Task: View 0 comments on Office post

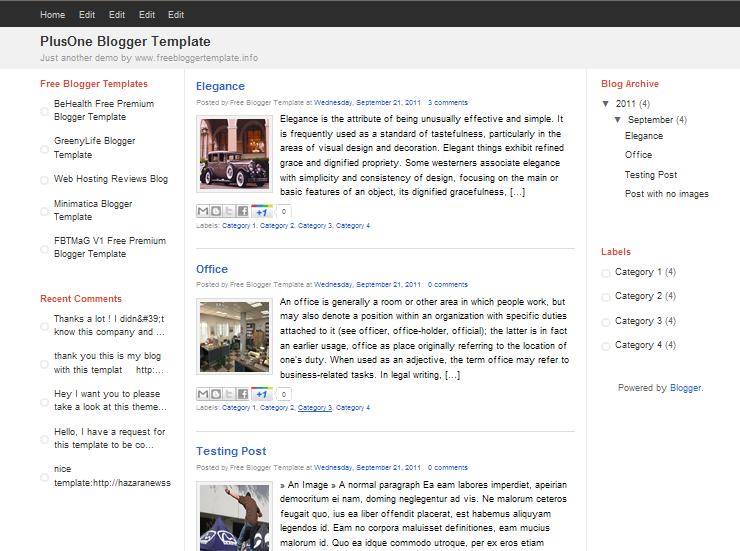Action: [448, 284]
